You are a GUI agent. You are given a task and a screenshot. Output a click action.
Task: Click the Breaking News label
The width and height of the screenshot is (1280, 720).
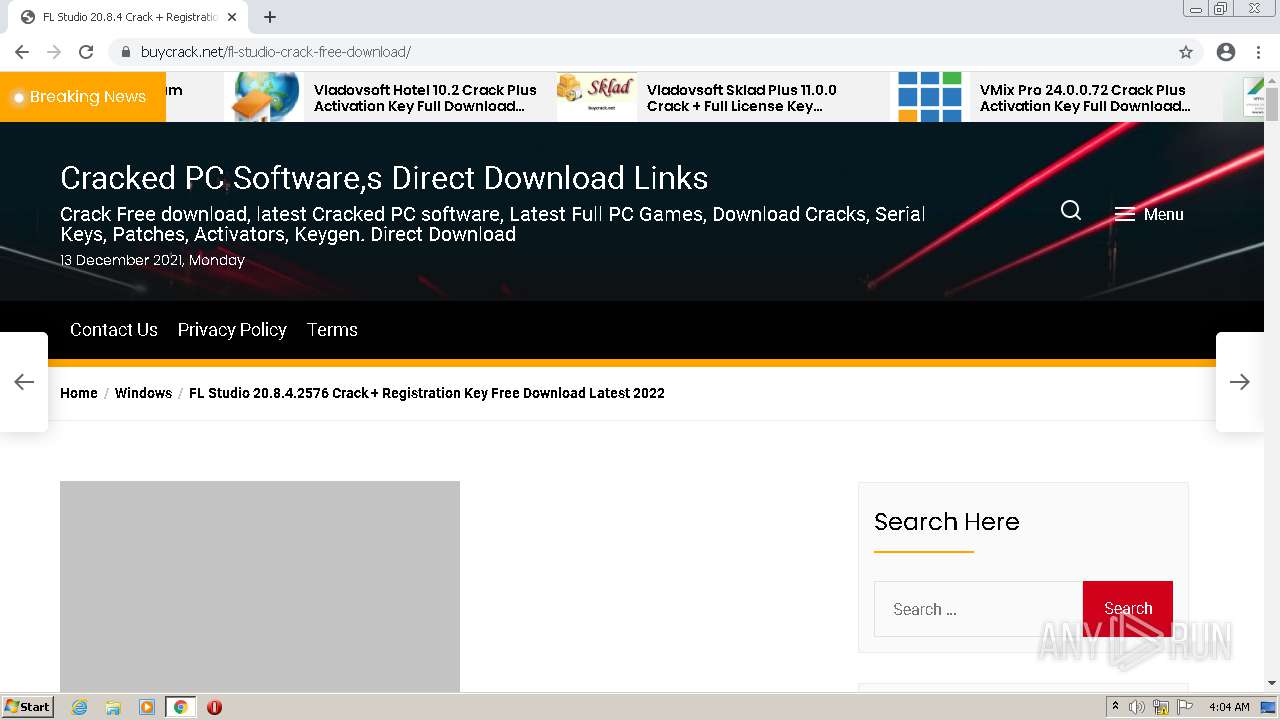tap(83, 97)
